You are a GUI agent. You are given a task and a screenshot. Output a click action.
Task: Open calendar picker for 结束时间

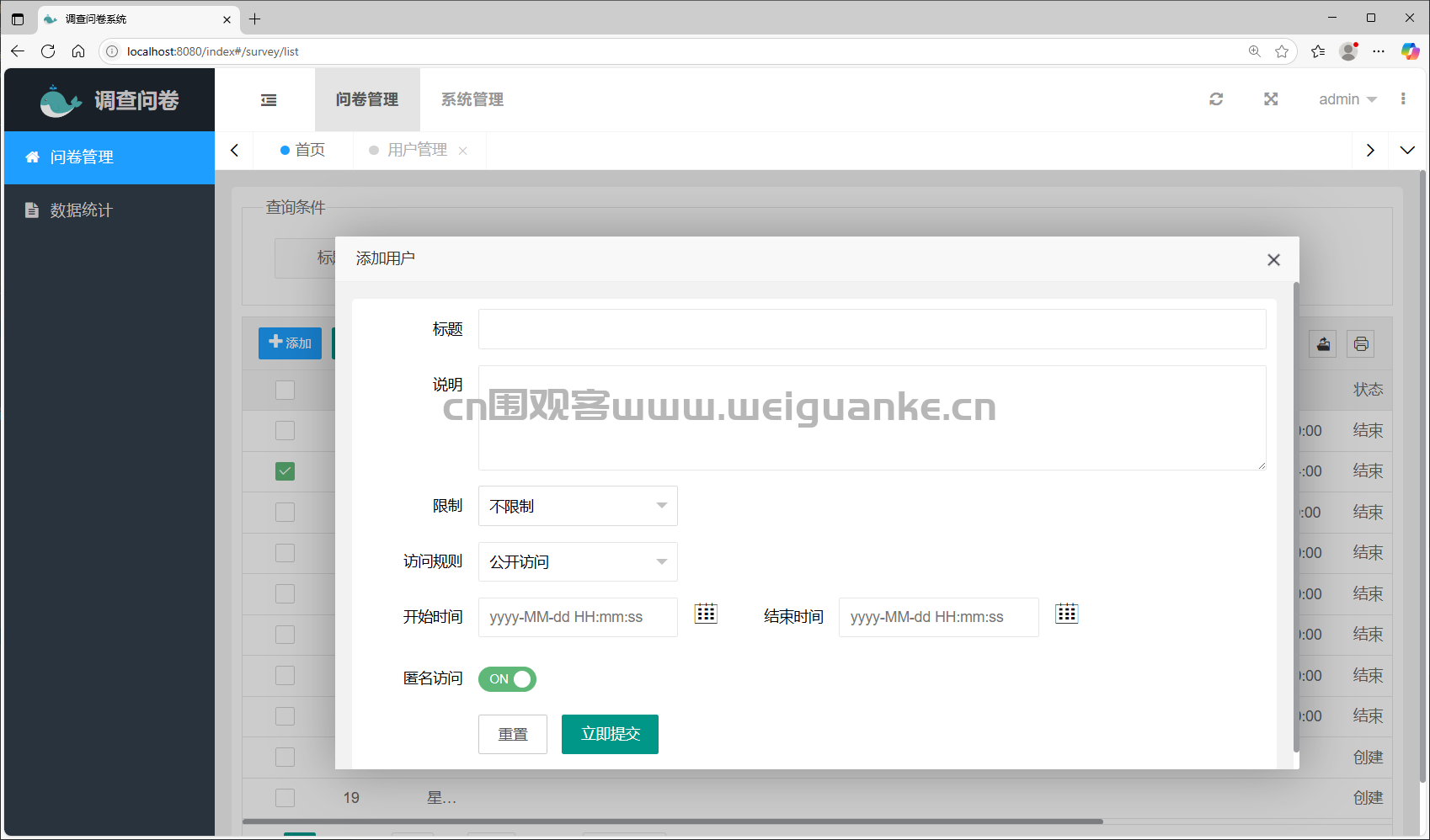pos(1066,614)
